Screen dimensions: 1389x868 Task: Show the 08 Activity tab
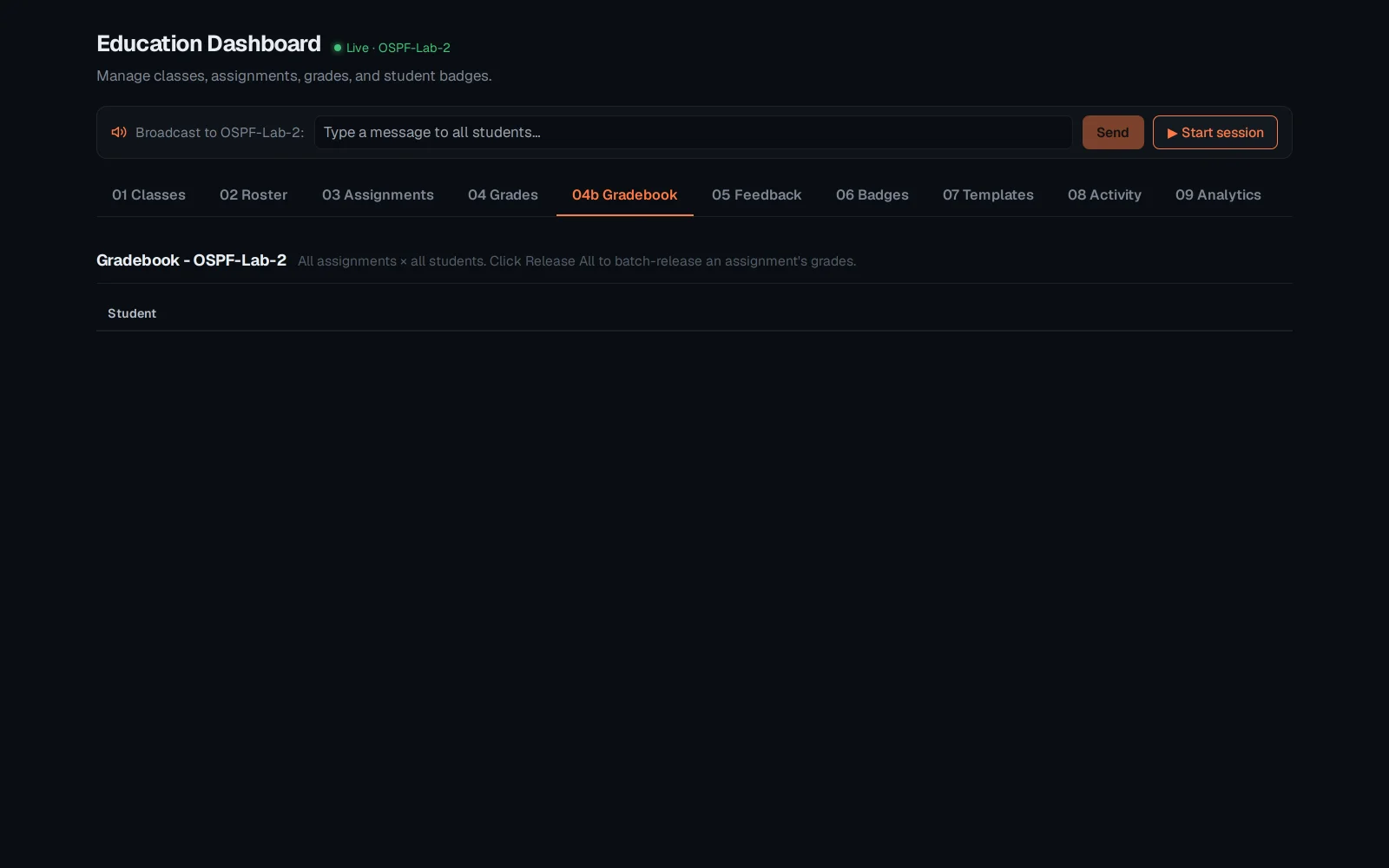pos(1104,194)
